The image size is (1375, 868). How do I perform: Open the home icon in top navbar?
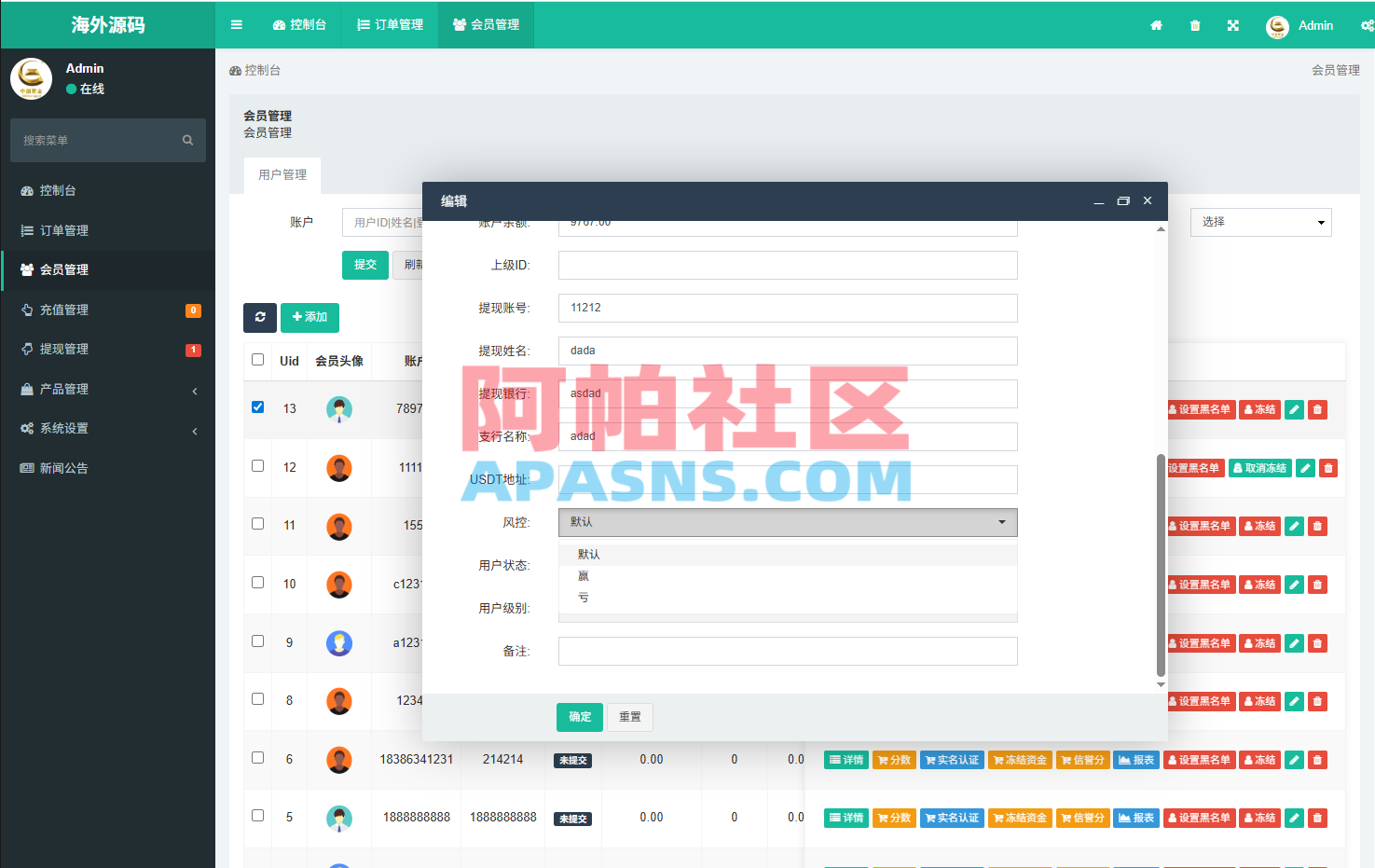tap(1156, 25)
